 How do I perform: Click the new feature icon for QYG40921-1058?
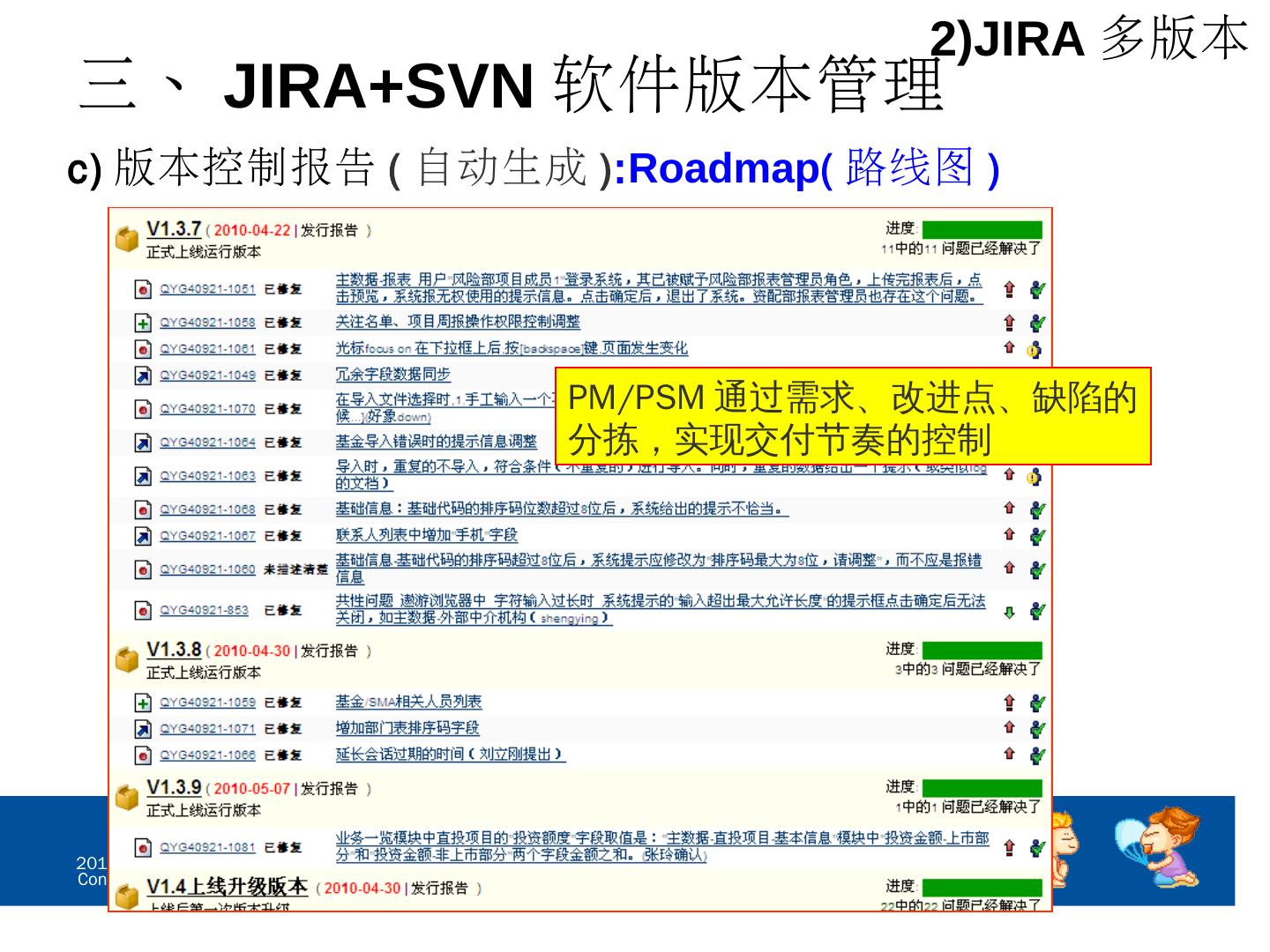pyautogui.click(x=143, y=324)
